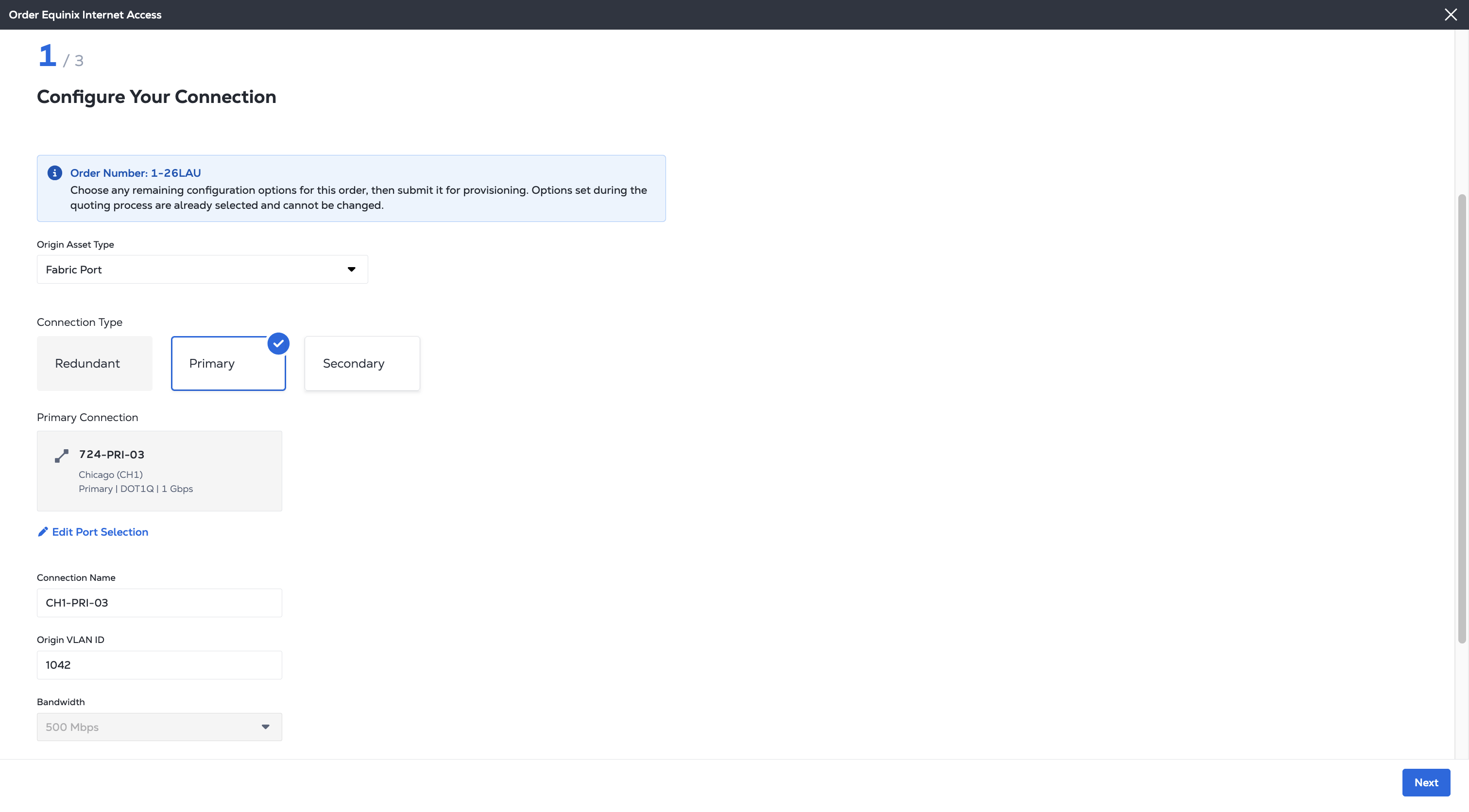Click the info icon in order banner
This screenshot has width=1469, height=812.
pos(55,173)
